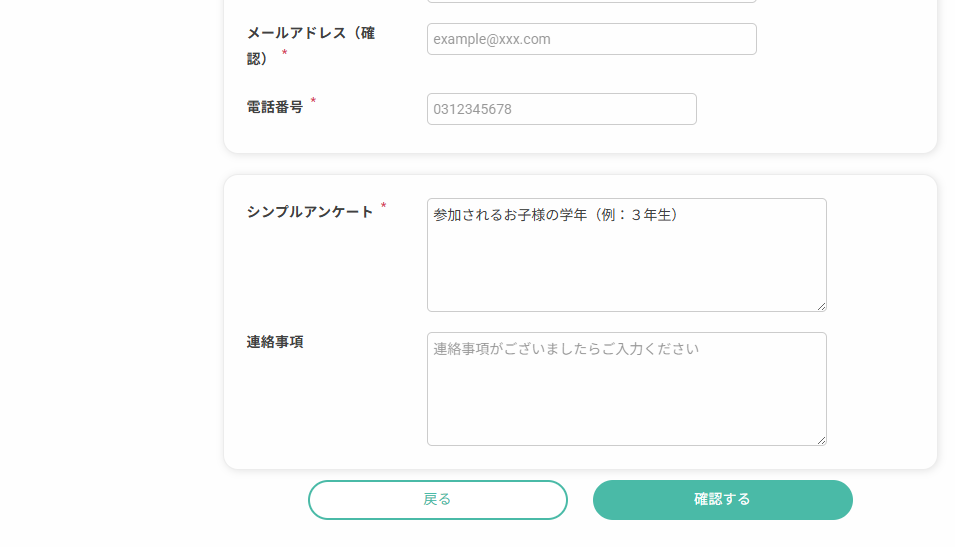Viewport: 955px width, 547px height.
Task: Click the 連絡事項 label
Action: 275,342
